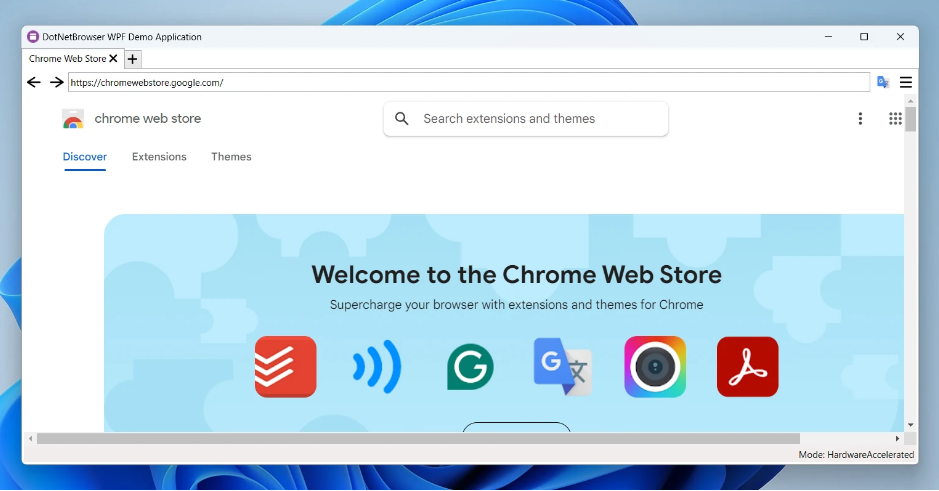
Task: Click the red Todoist extension icon
Action: pyautogui.click(x=286, y=366)
